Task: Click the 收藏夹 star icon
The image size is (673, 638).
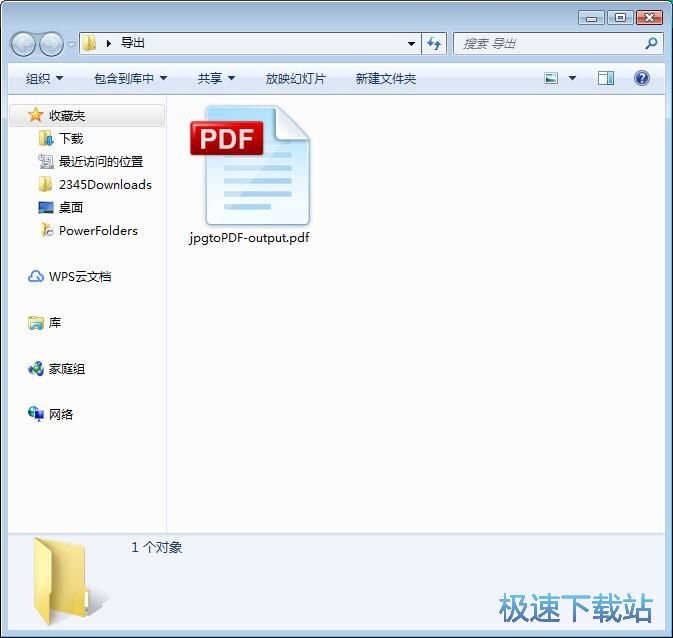Action: (x=35, y=115)
